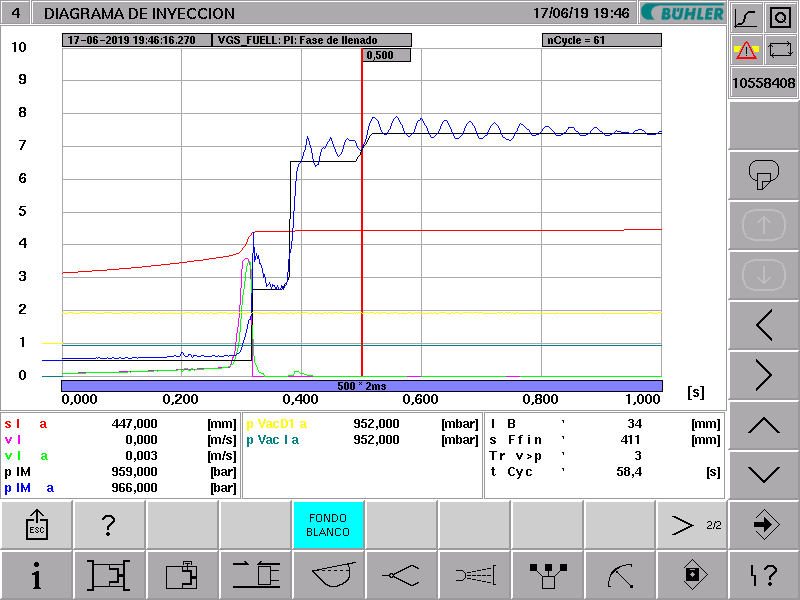This screenshot has width=800, height=600.
Task: Go to softkey page 2/2 arrow
Action: click(692, 524)
